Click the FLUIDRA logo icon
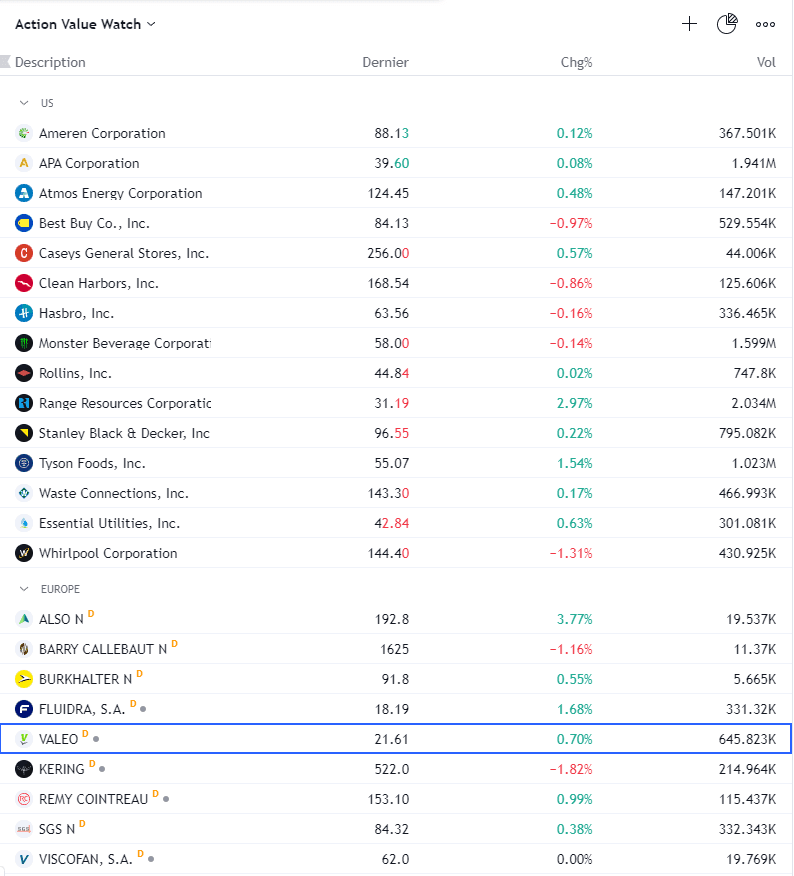 point(23,710)
